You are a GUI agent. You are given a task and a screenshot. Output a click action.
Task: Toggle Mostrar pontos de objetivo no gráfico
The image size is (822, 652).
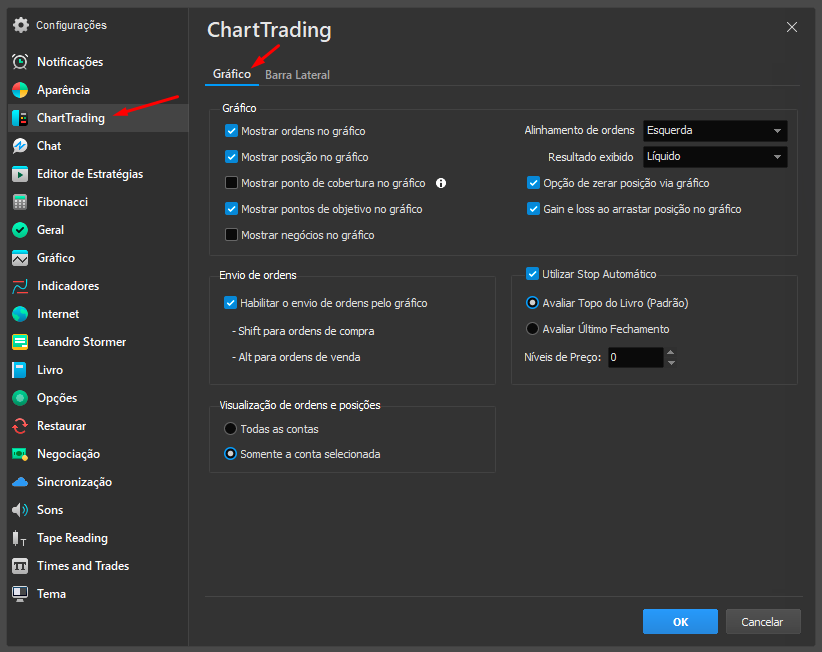coord(231,209)
